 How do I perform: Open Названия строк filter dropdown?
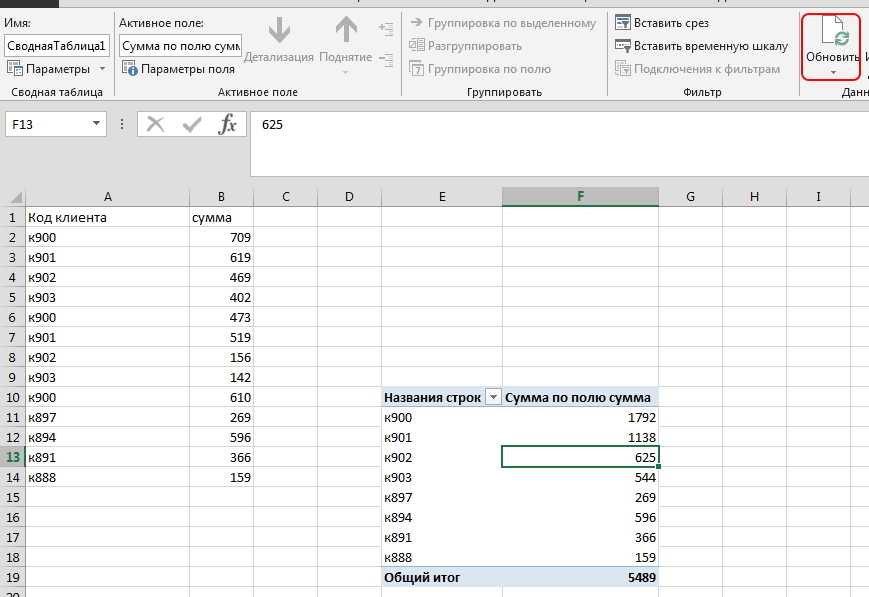493,397
